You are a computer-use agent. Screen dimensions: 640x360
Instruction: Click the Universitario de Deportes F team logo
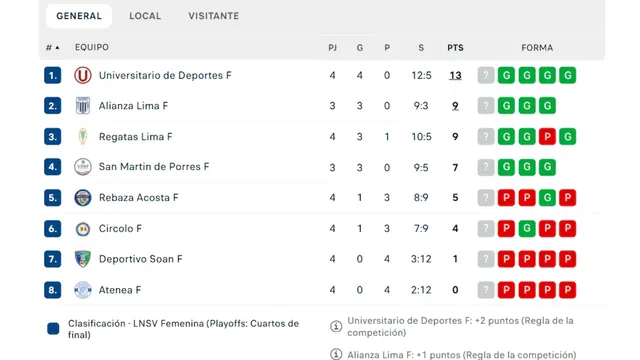point(82,76)
